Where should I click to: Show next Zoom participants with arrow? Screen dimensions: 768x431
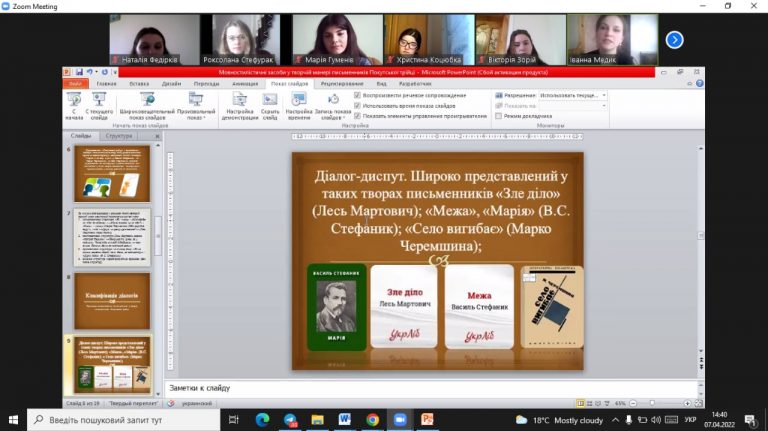pyautogui.click(x=674, y=40)
